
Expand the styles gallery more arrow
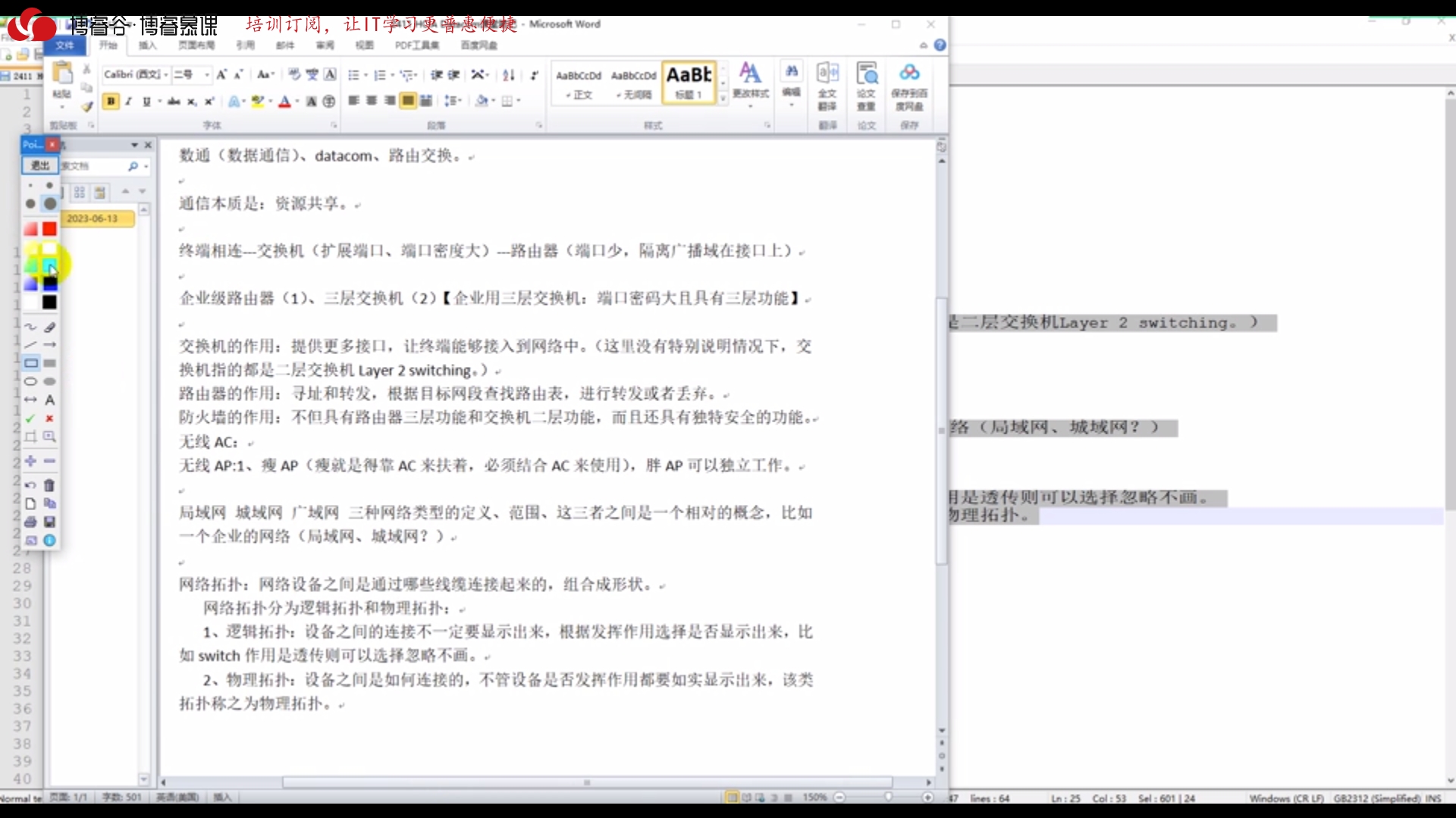coord(723,98)
